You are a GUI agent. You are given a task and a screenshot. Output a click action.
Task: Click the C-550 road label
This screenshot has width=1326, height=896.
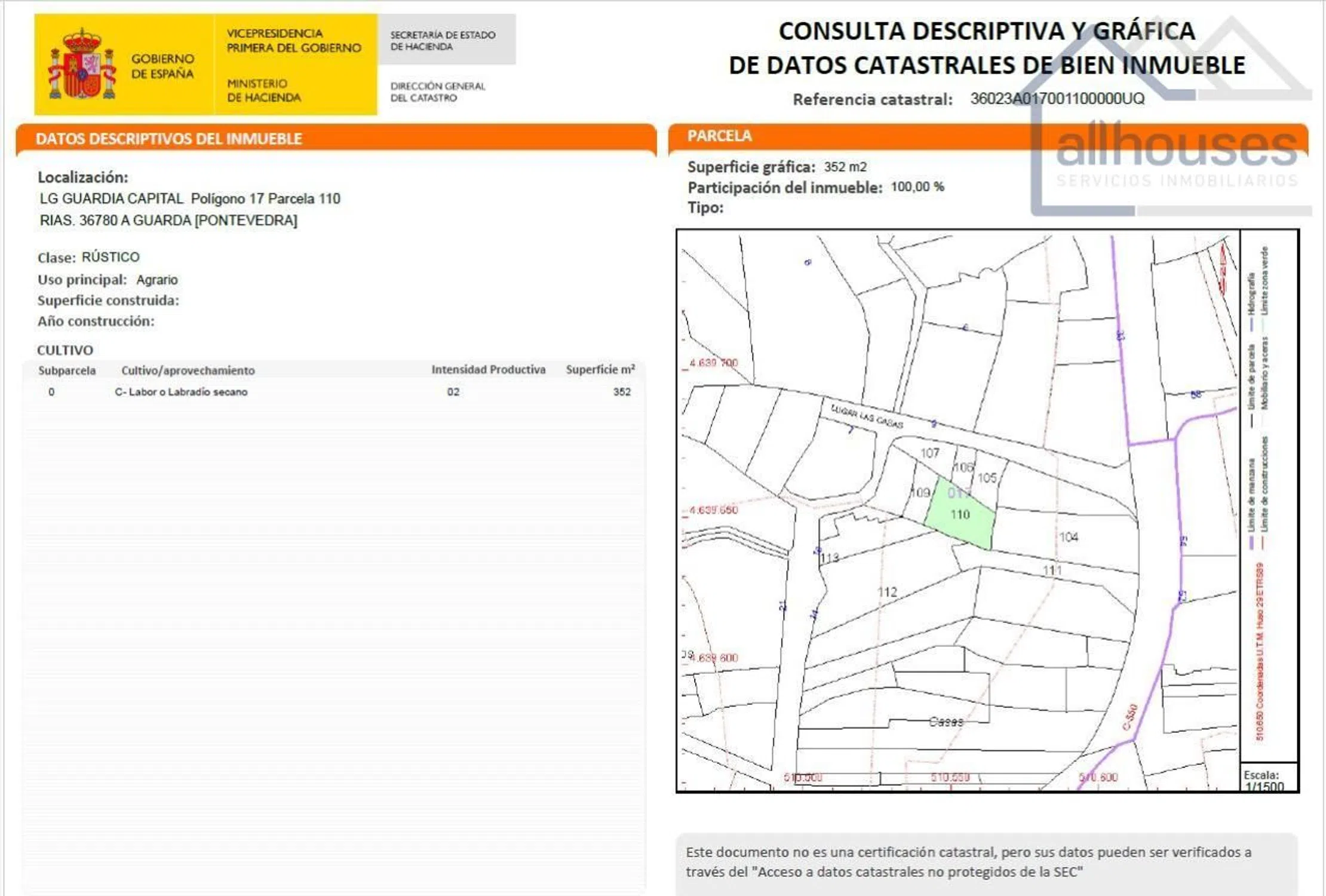click(x=1129, y=717)
